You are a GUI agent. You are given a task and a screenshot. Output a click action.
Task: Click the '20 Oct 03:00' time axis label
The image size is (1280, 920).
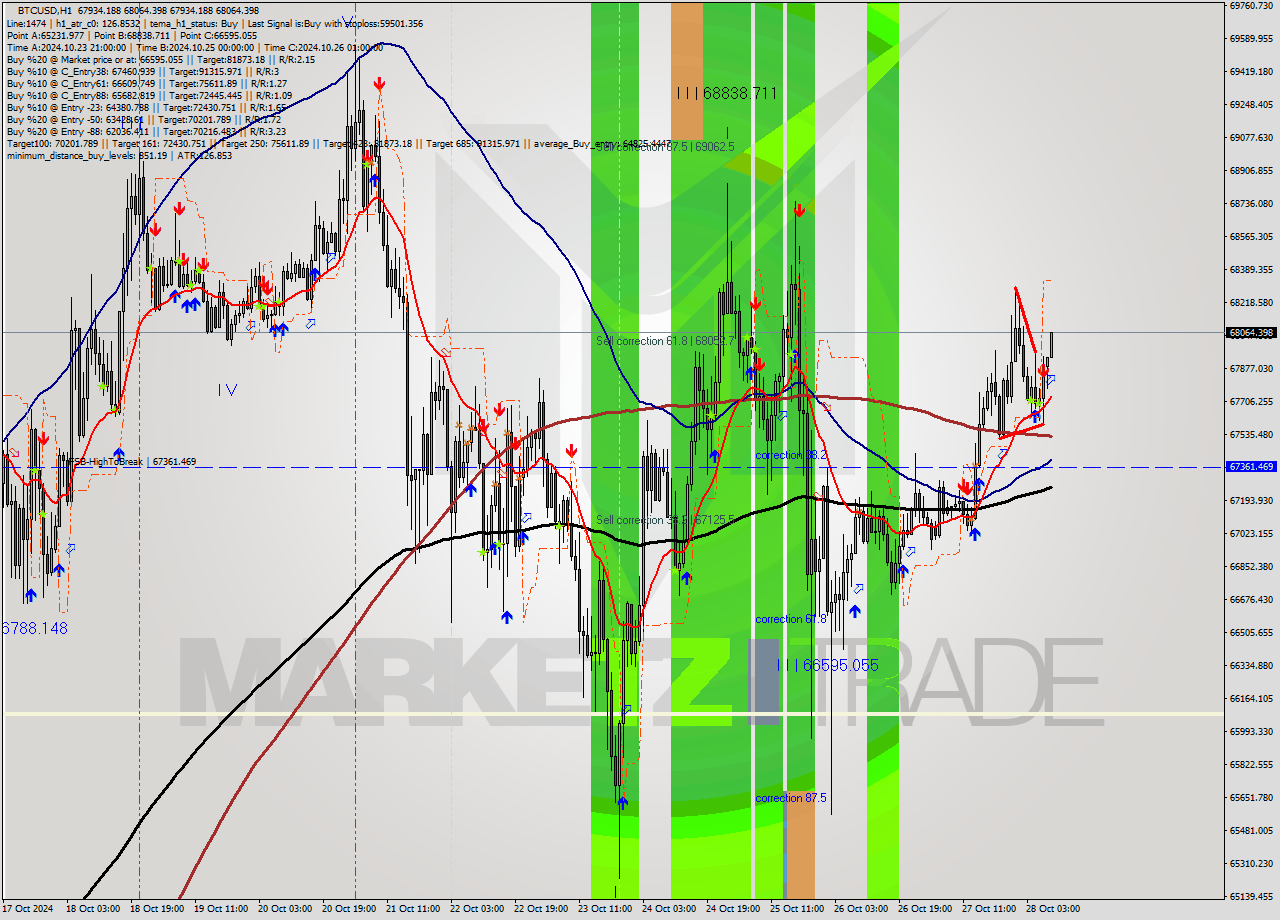(283, 909)
